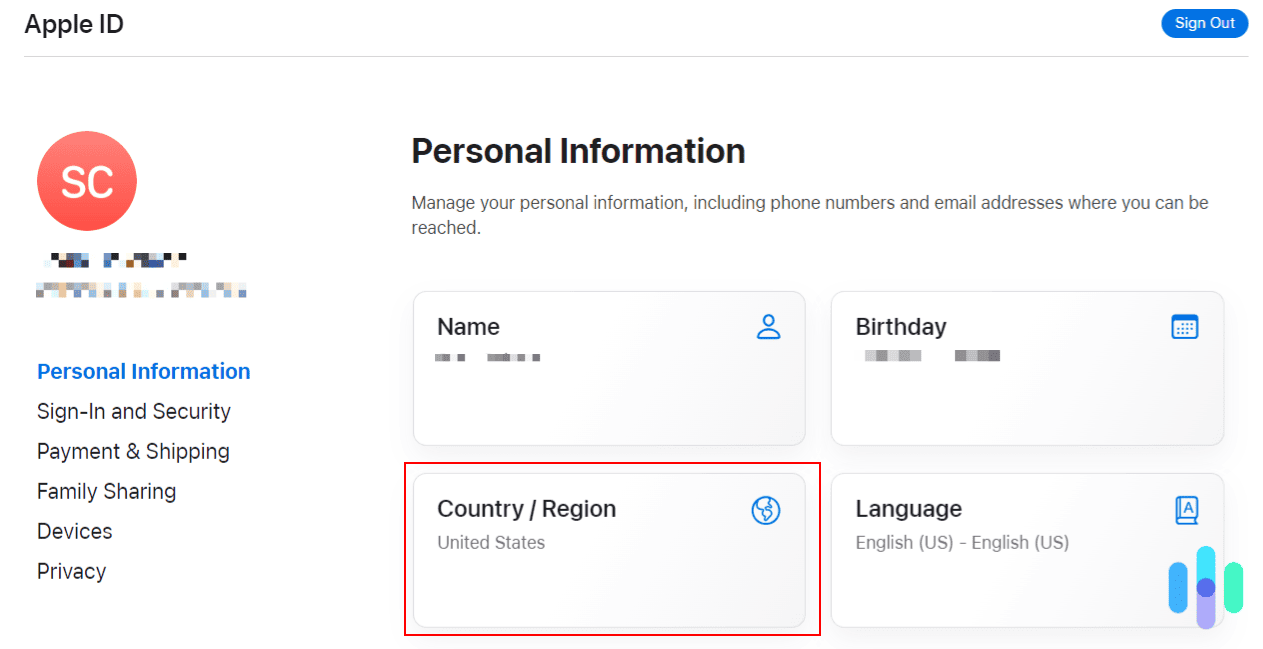Click the blurred email below the profile name
Viewport: 1263px width, 649px height.
click(140, 290)
